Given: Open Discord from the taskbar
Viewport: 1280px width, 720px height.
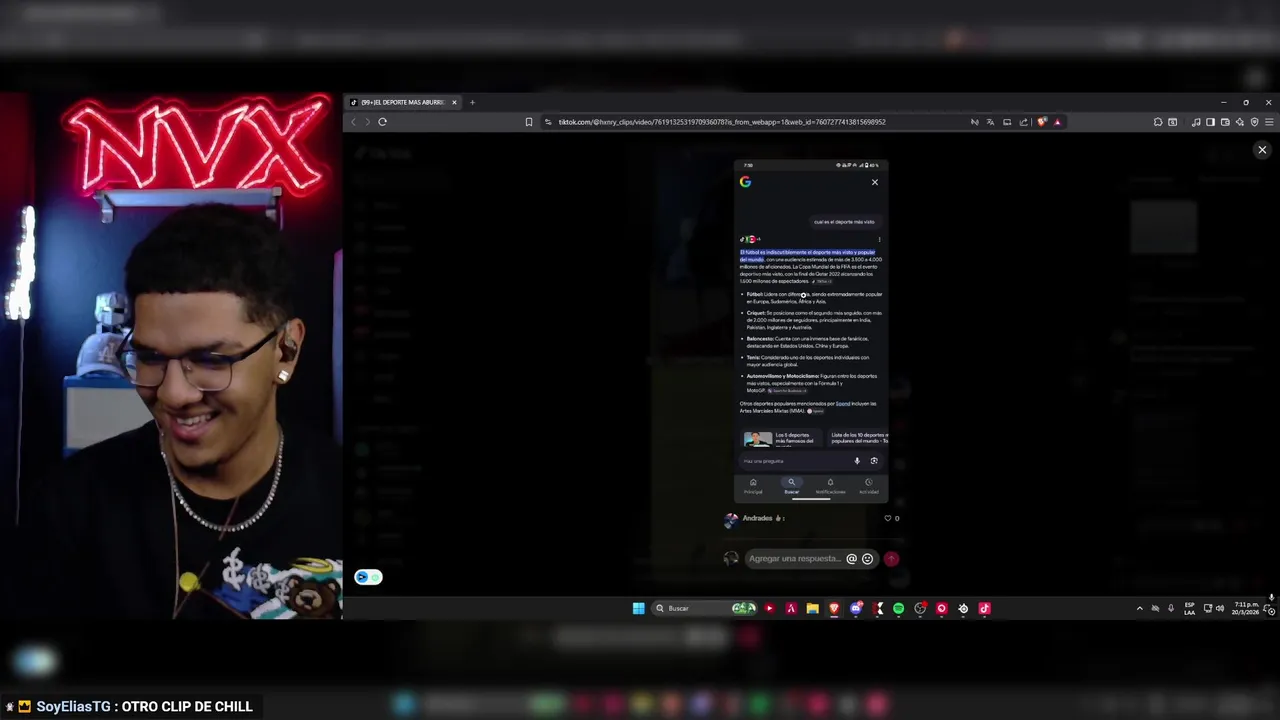Looking at the screenshot, I should coord(856,608).
